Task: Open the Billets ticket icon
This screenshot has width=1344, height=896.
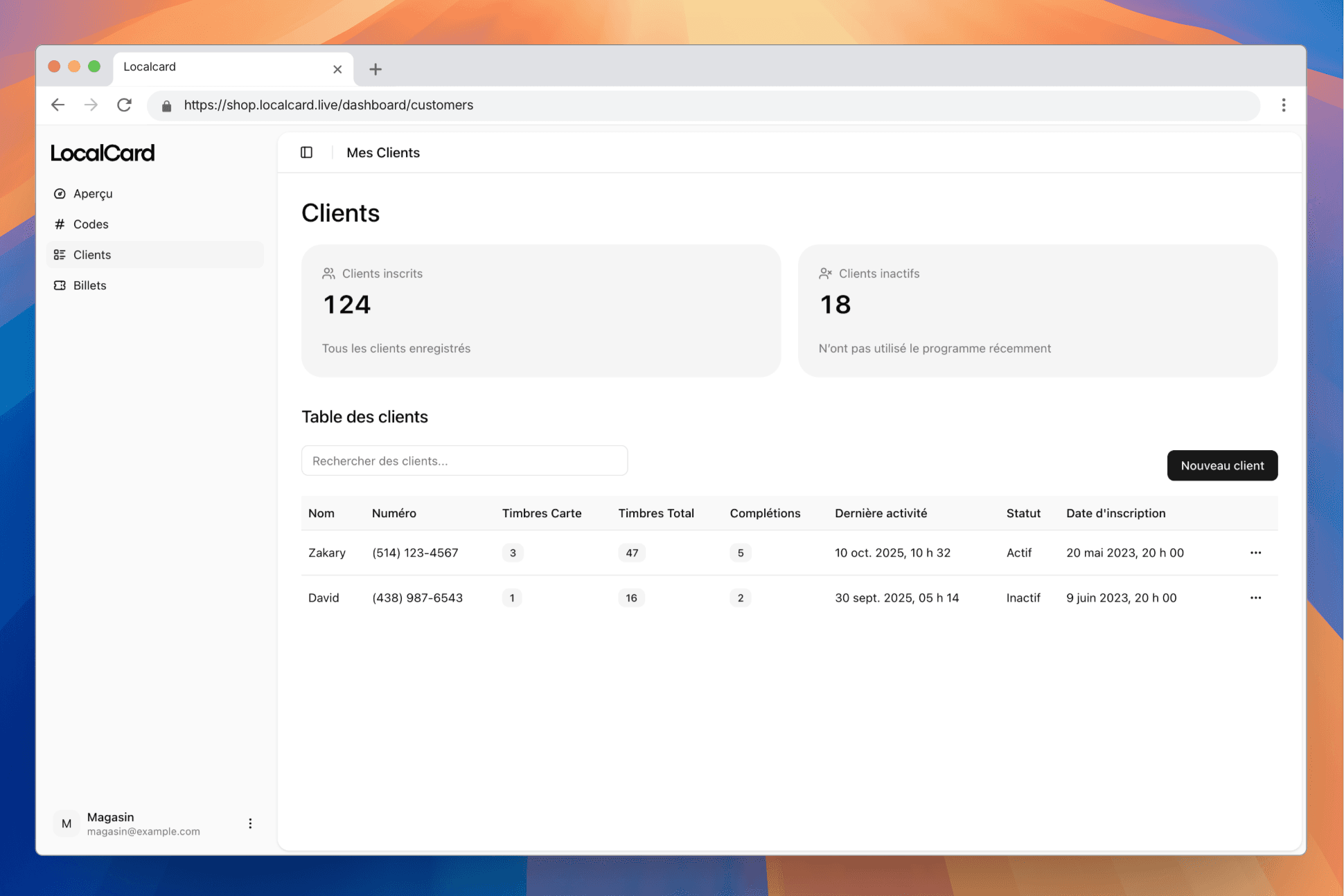Action: [60, 285]
